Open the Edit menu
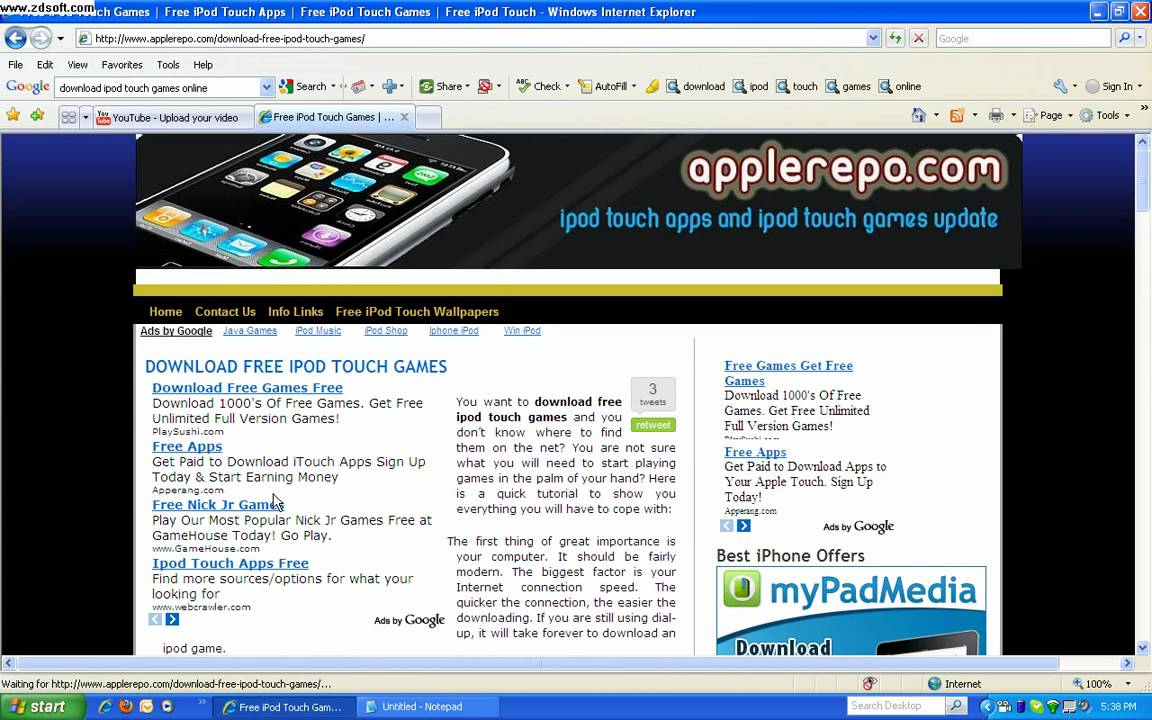1152x720 pixels. click(45, 65)
